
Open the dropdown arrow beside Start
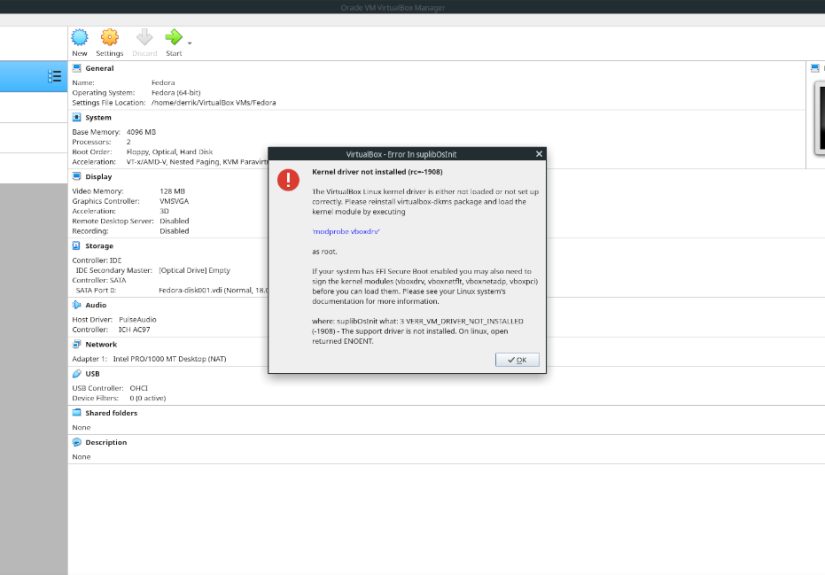(x=189, y=43)
